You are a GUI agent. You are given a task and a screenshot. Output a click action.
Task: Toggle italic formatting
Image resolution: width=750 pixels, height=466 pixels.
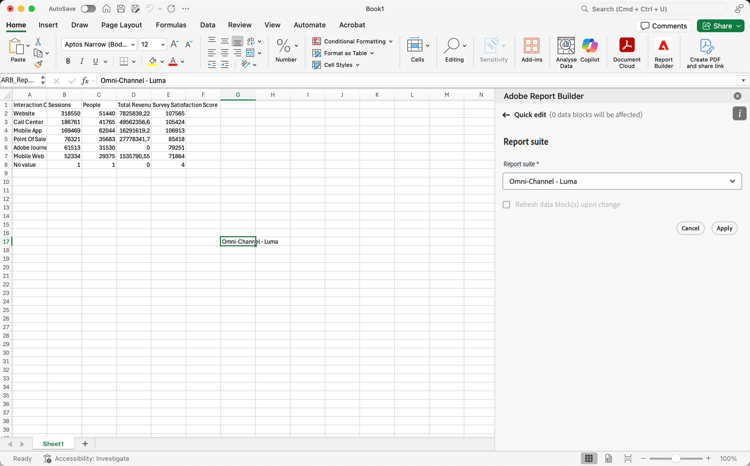coord(82,61)
